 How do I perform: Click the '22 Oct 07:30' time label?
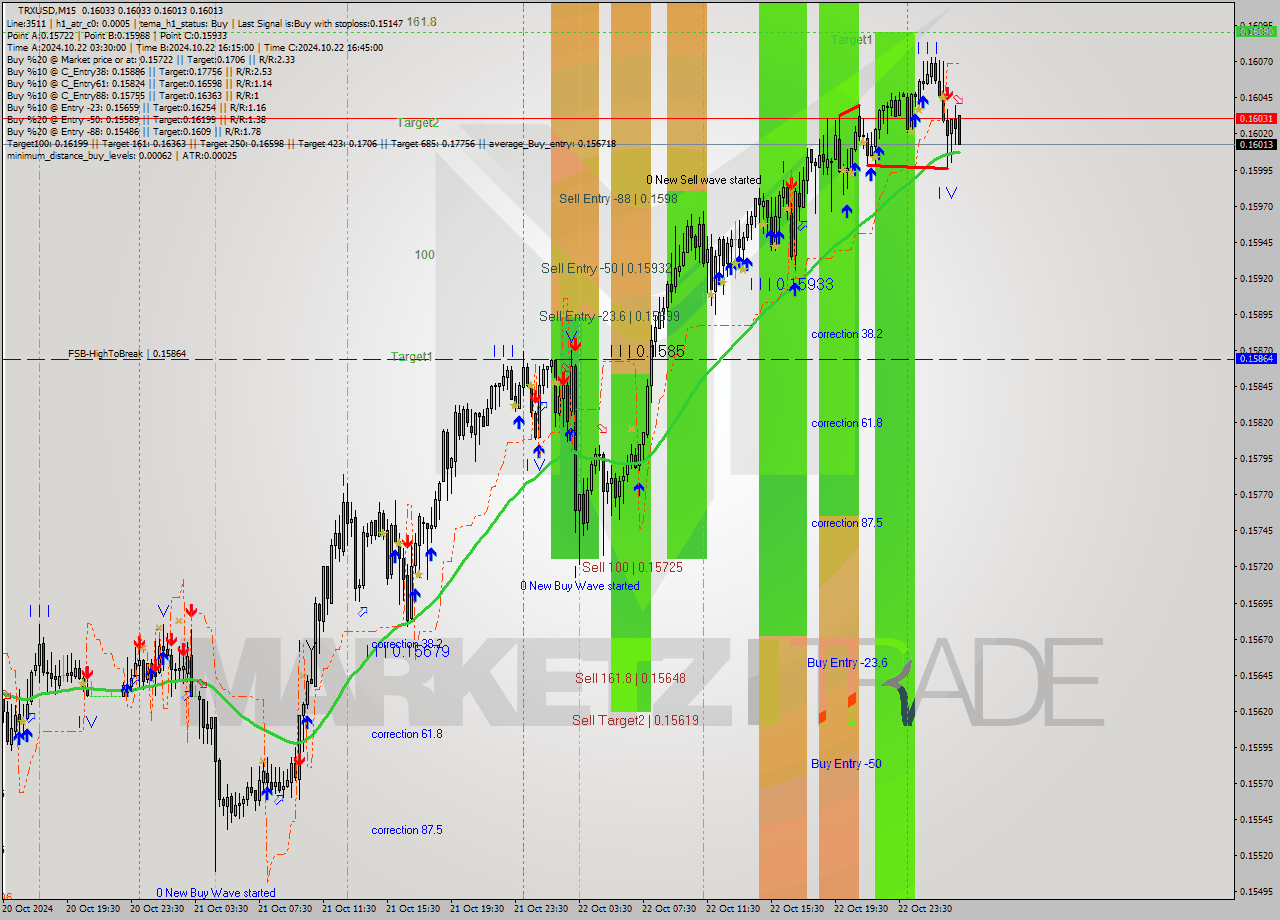tap(670, 909)
